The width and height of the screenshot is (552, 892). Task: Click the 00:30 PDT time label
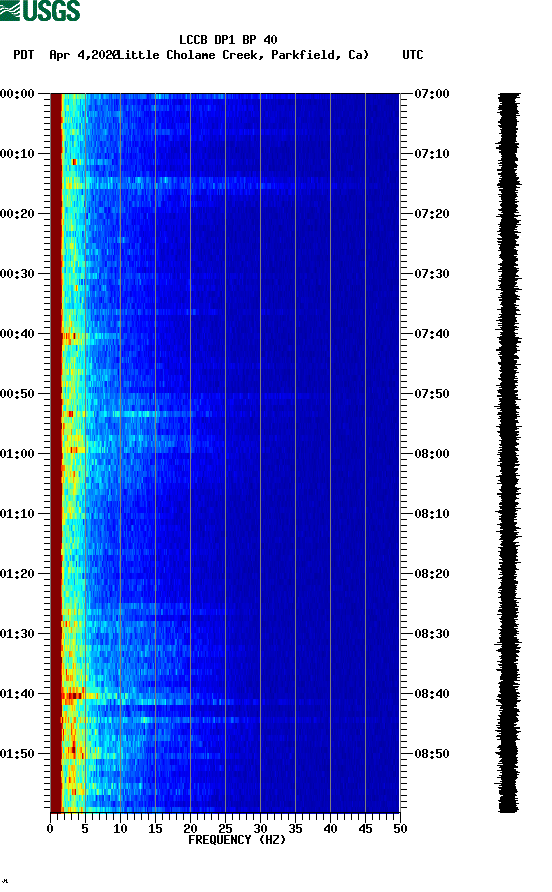(x=17, y=274)
